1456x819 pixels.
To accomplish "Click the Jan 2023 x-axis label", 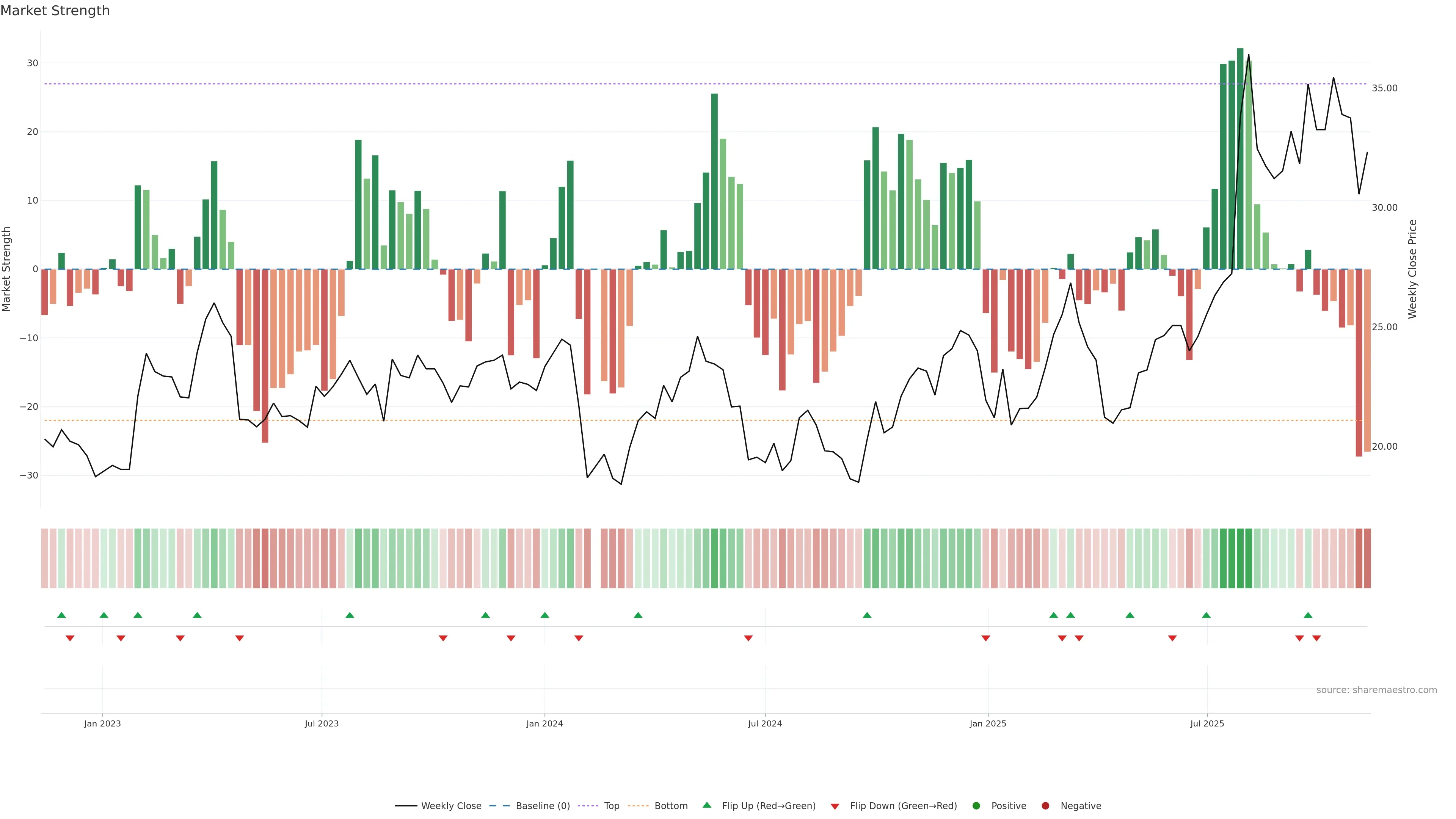I will [102, 723].
